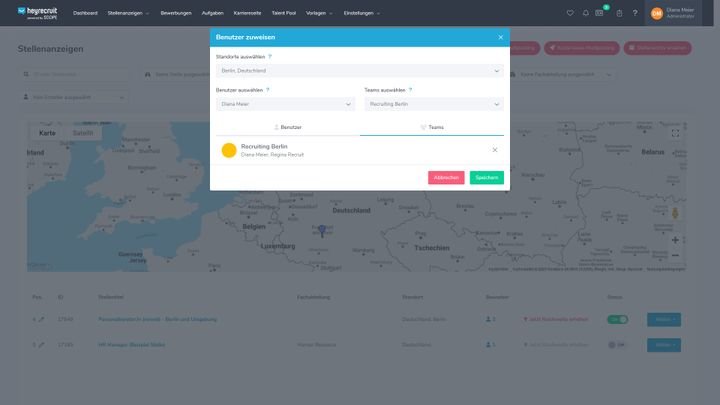Open the messages icon with green badge

(x=600, y=13)
